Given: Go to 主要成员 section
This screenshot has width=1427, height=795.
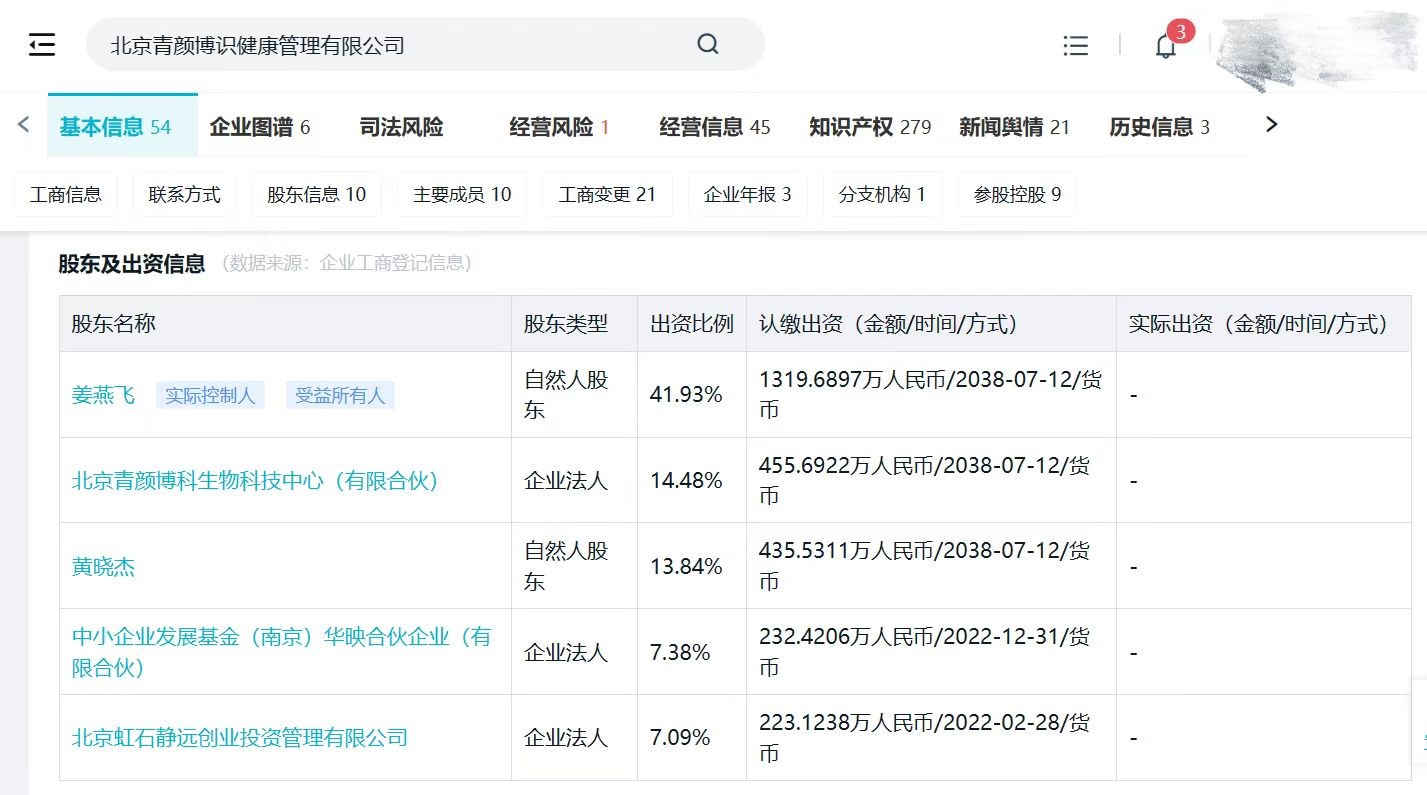Looking at the screenshot, I should [x=462, y=194].
